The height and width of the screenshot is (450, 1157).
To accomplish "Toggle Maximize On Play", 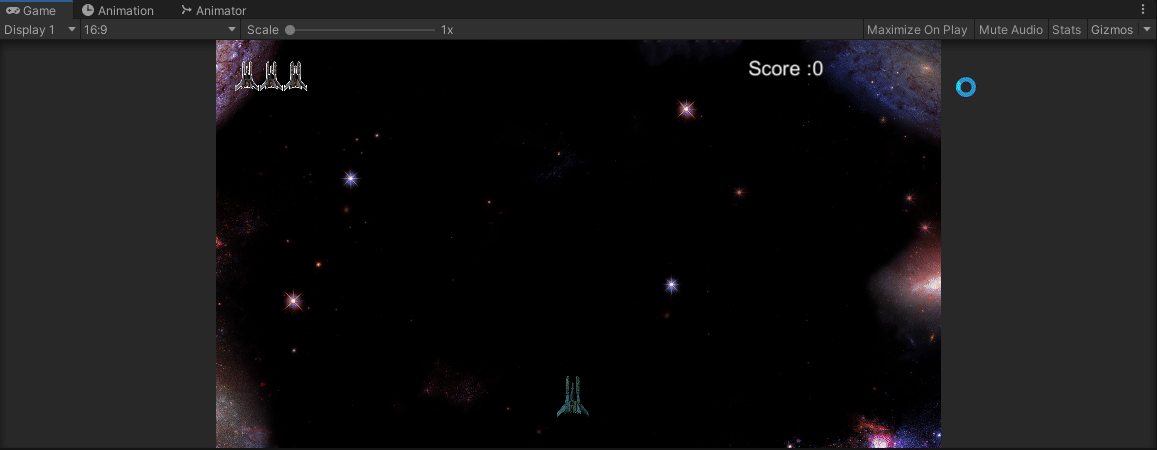I will [916, 30].
